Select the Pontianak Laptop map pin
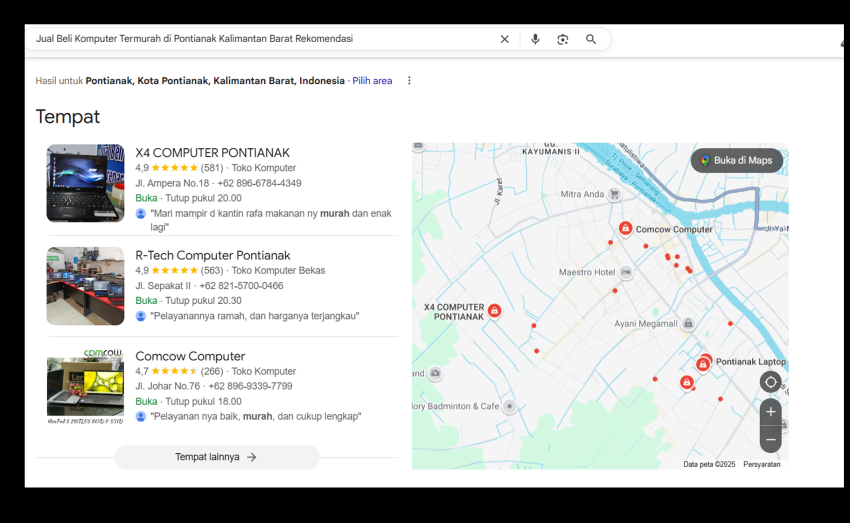This screenshot has width=850, height=523. tap(704, 362)
